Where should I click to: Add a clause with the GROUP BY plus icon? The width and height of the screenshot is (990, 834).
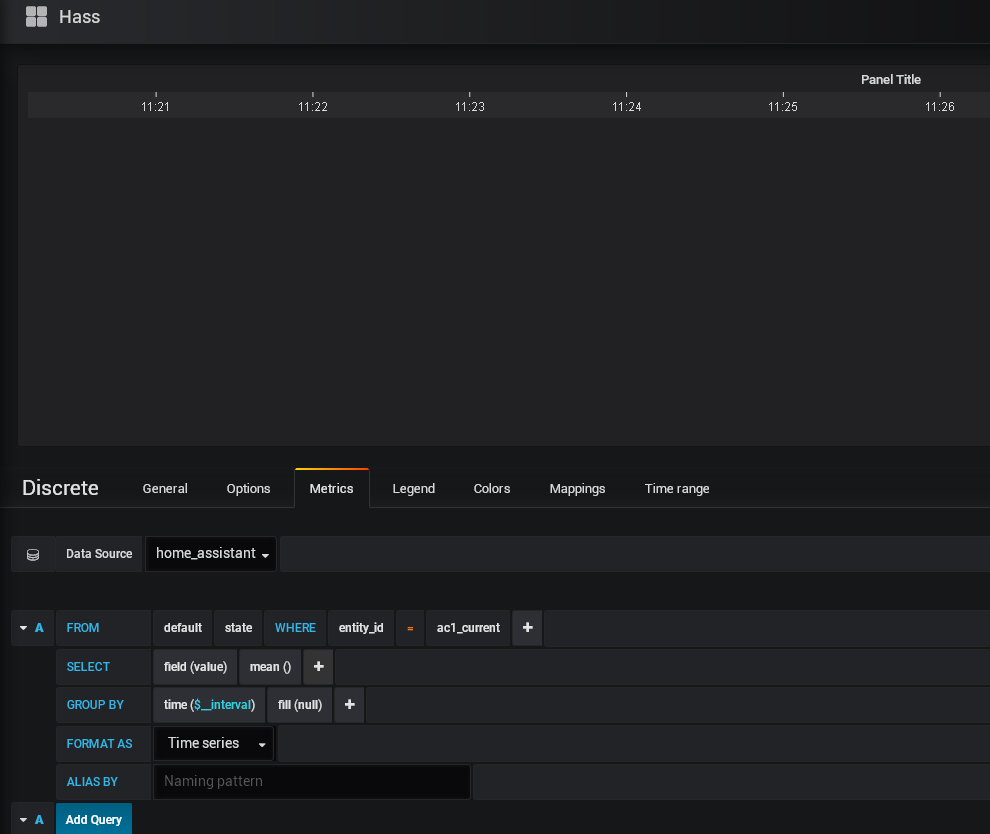pos(349,705)
